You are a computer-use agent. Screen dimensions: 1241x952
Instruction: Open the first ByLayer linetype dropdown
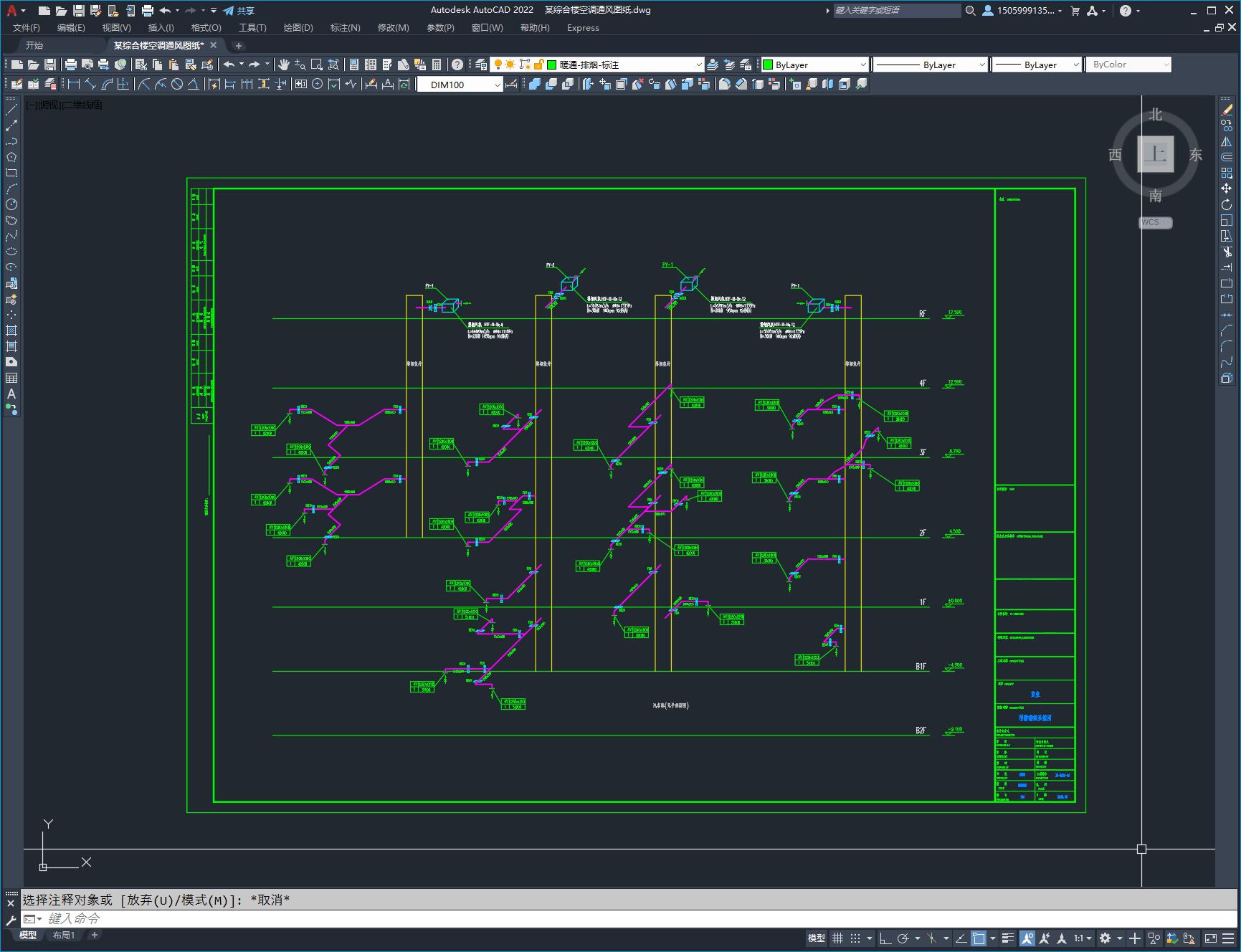pyautogui.click(x=930, y=65)
